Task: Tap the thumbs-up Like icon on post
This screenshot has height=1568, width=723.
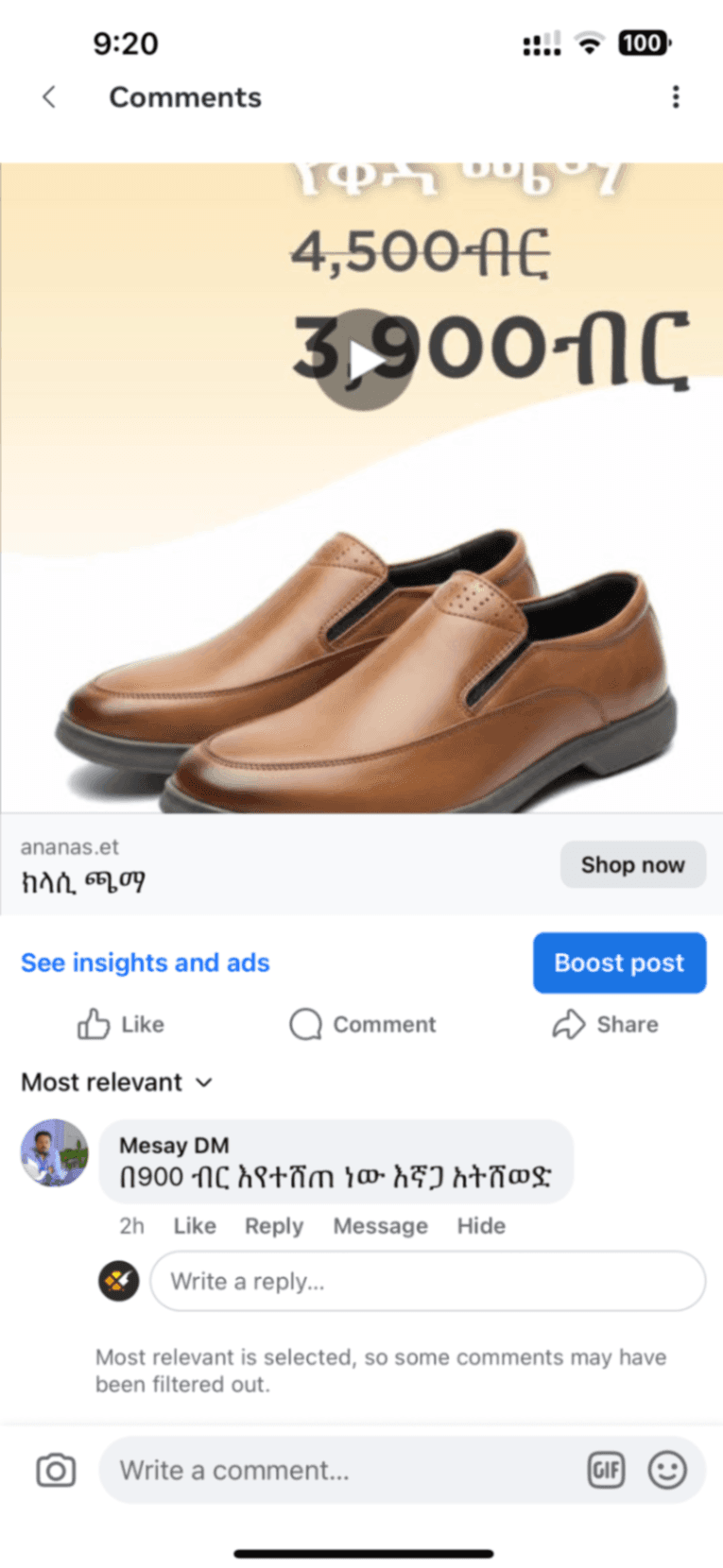Action: [x=94, y=1024]
